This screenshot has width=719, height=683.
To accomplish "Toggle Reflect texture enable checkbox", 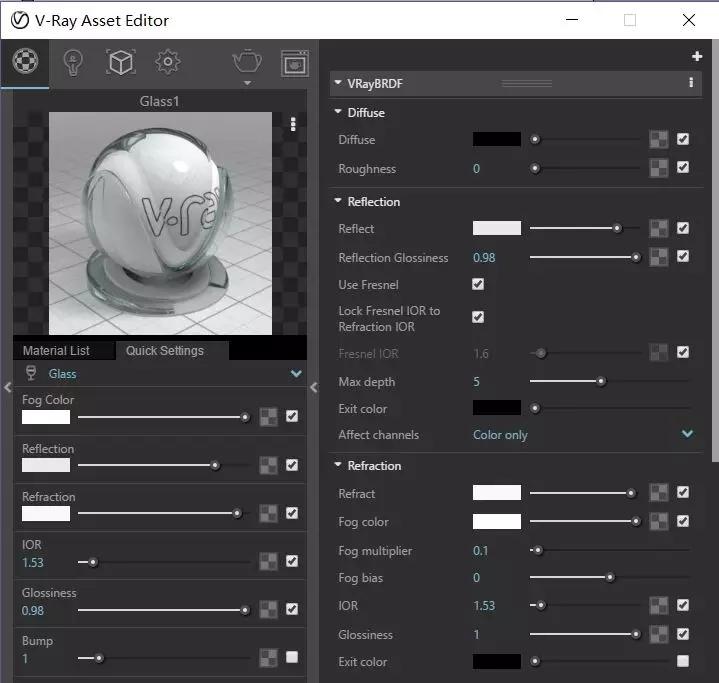I will pos(683,228).
